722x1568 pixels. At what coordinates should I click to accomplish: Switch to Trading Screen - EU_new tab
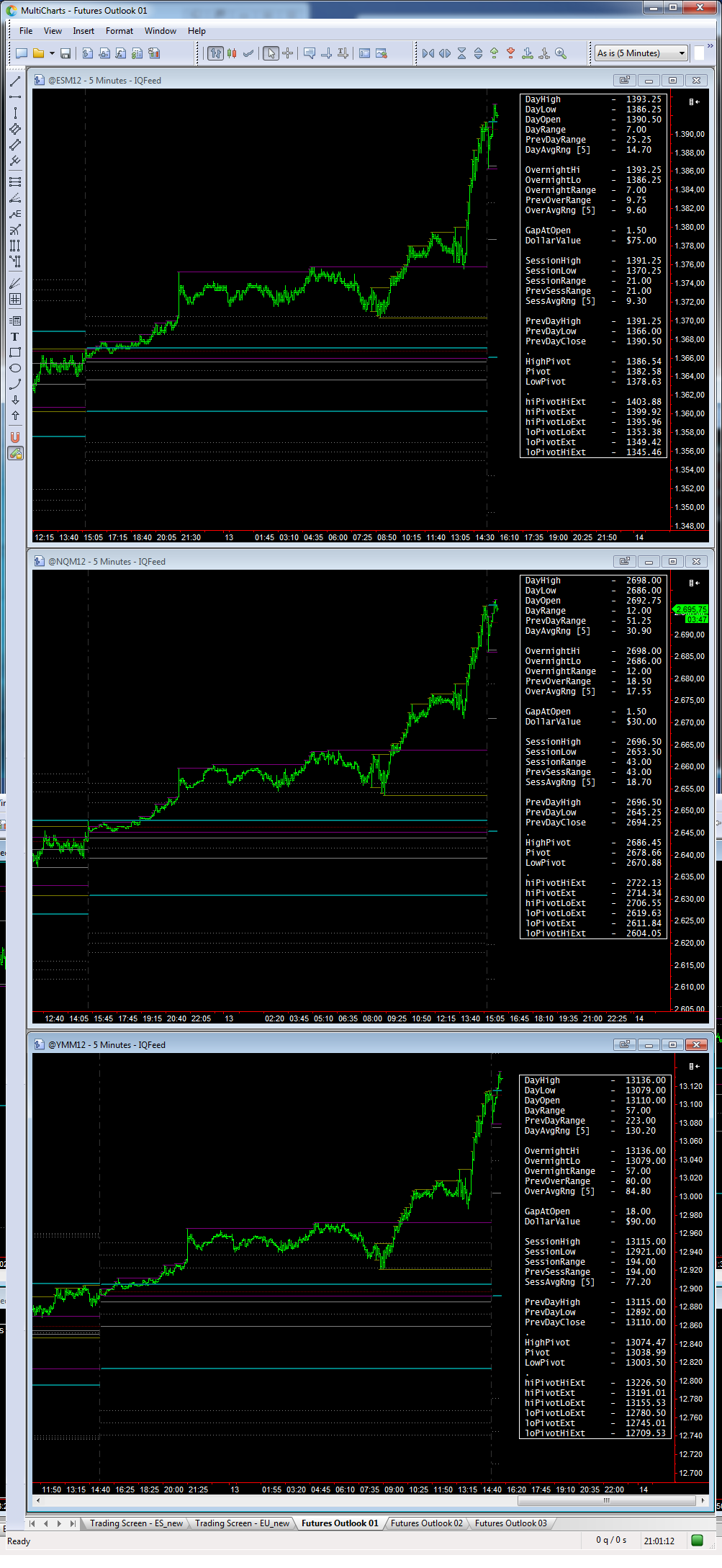[x=242, y=1523]
